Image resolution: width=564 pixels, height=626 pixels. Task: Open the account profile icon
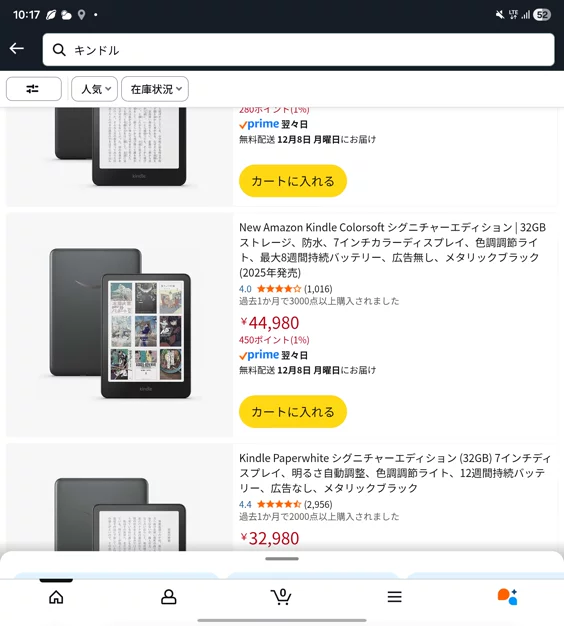(168, 597)
